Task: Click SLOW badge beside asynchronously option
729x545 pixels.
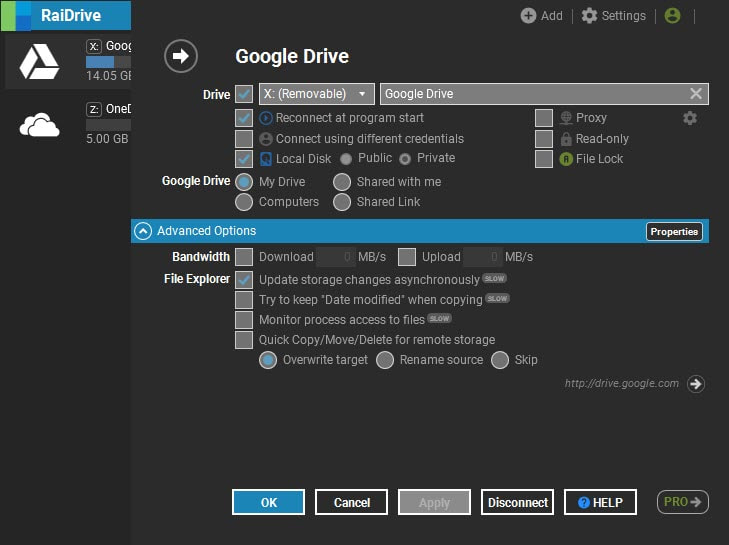Action: [x=494, y=278]
